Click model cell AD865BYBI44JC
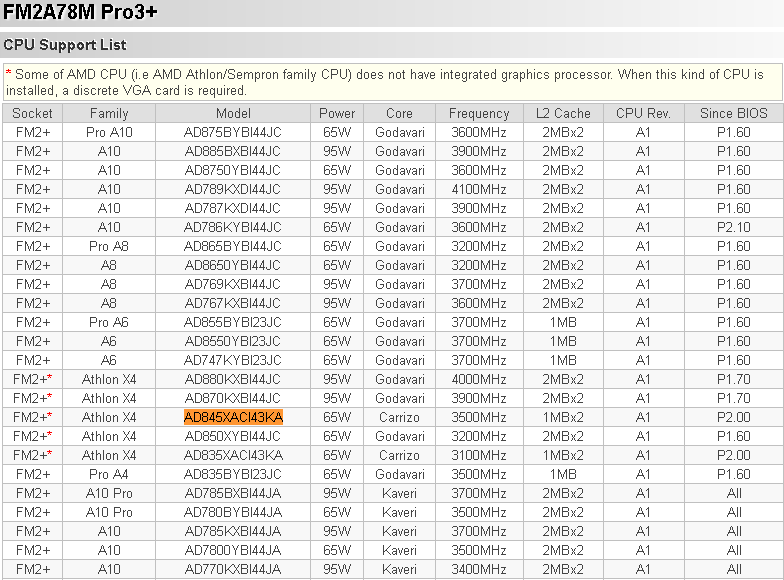 [x=233, y=246]
